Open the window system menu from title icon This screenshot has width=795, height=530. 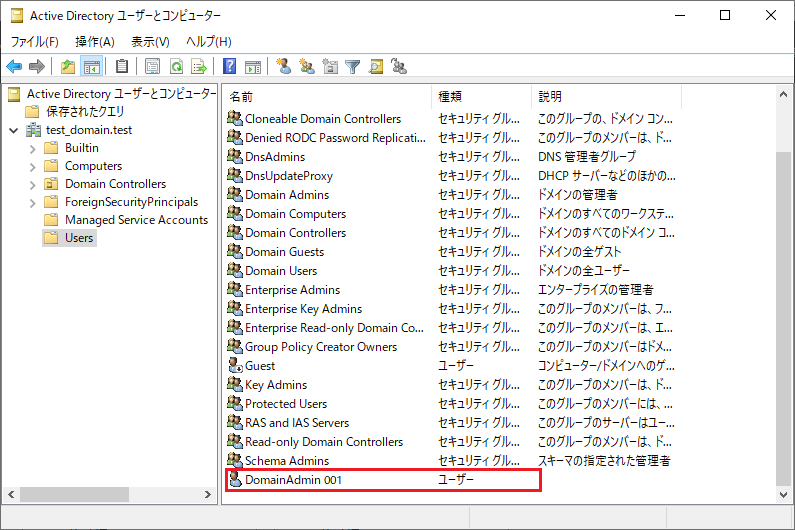coord(17,16)
